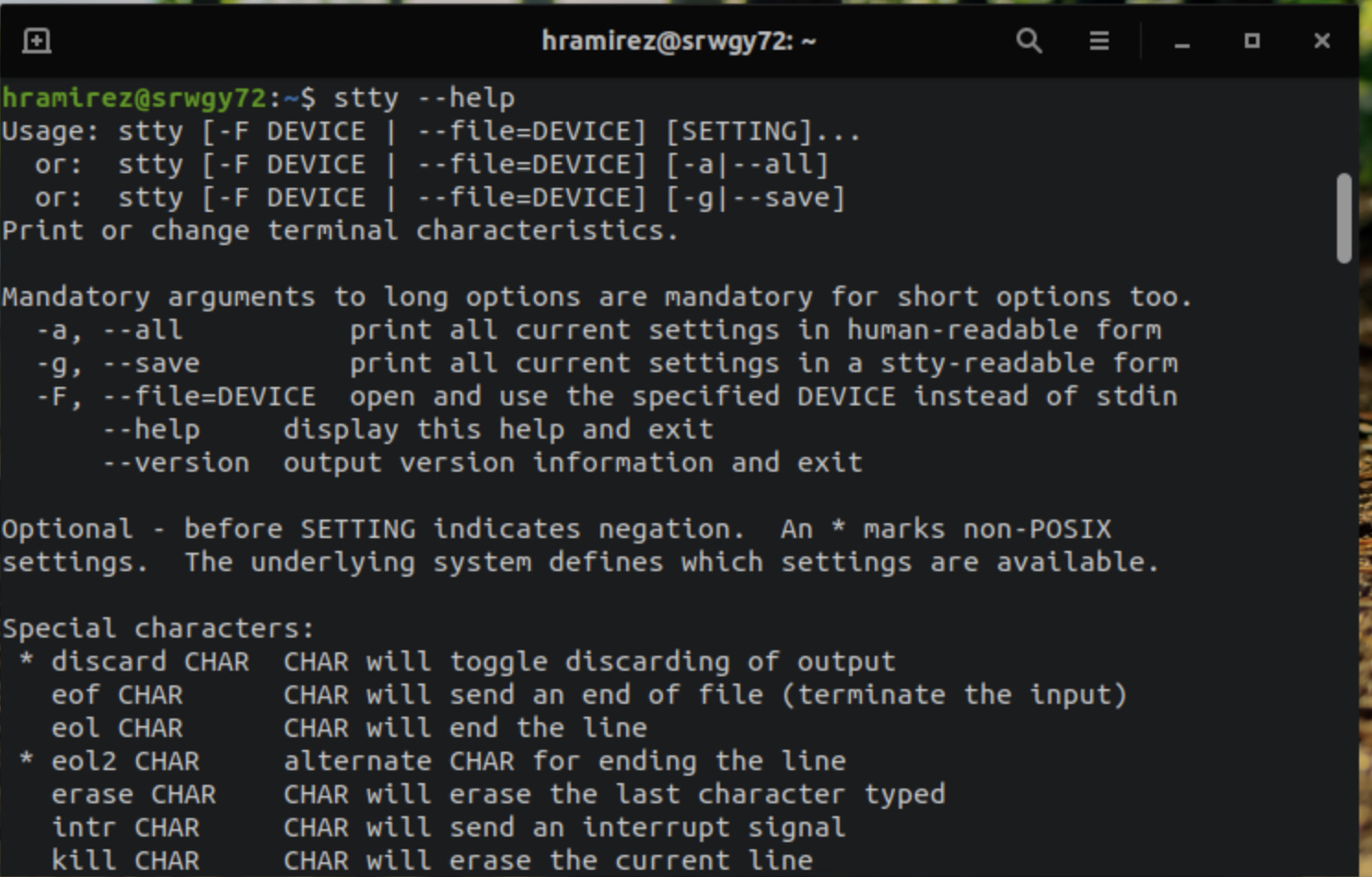Click the typed 'stty --help' command
This screenshot has width=1372, height=877.
424,98
